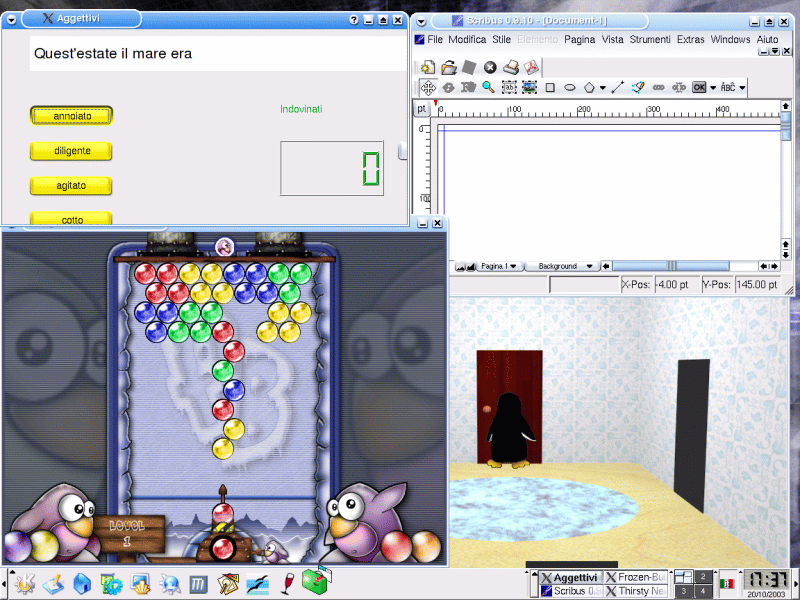
Task: Expand the ABC annotation tool dropdown arrow
Action: tap(742, 88)
